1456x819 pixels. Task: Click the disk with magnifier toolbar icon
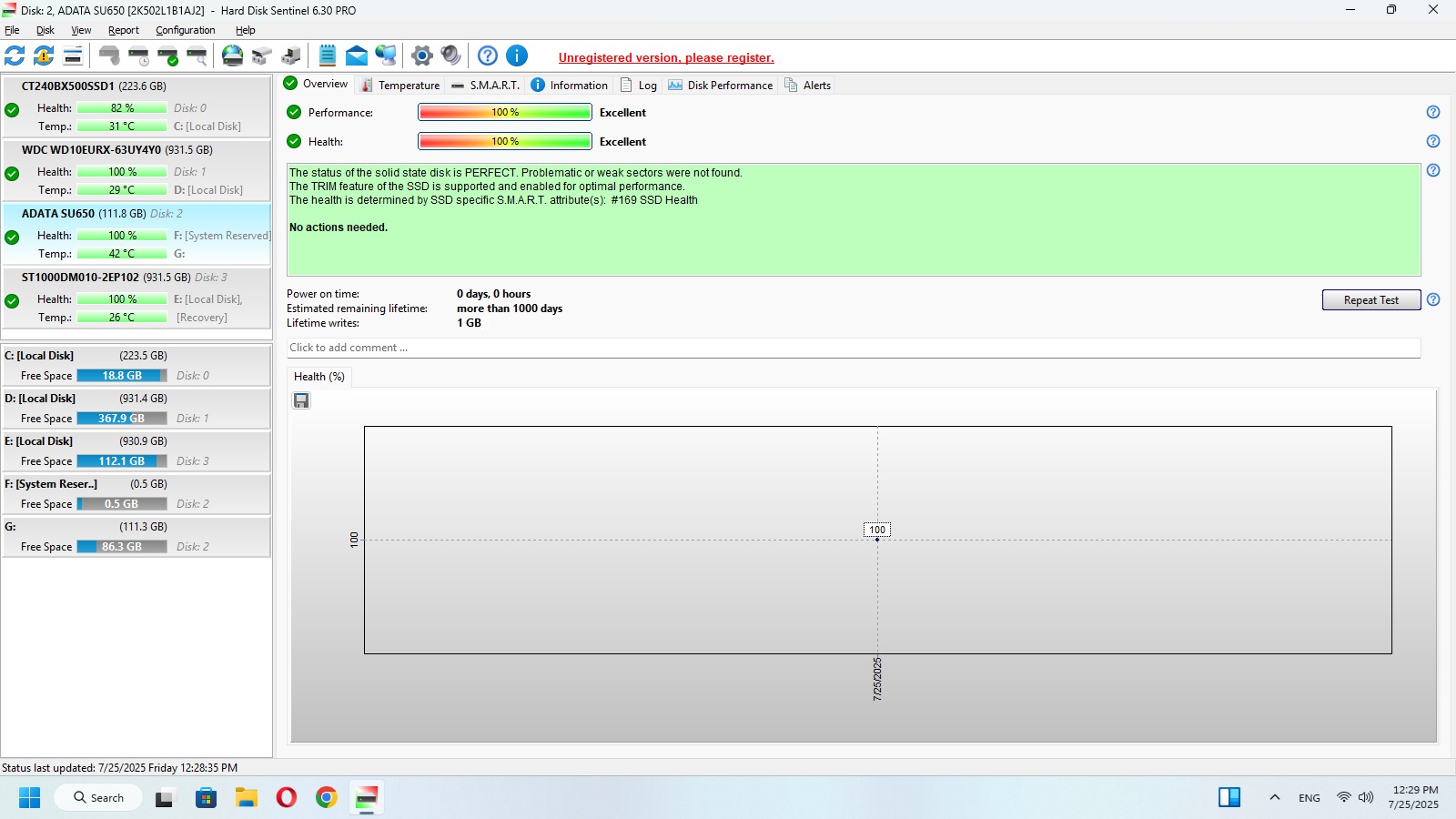[x=197, y=56]
